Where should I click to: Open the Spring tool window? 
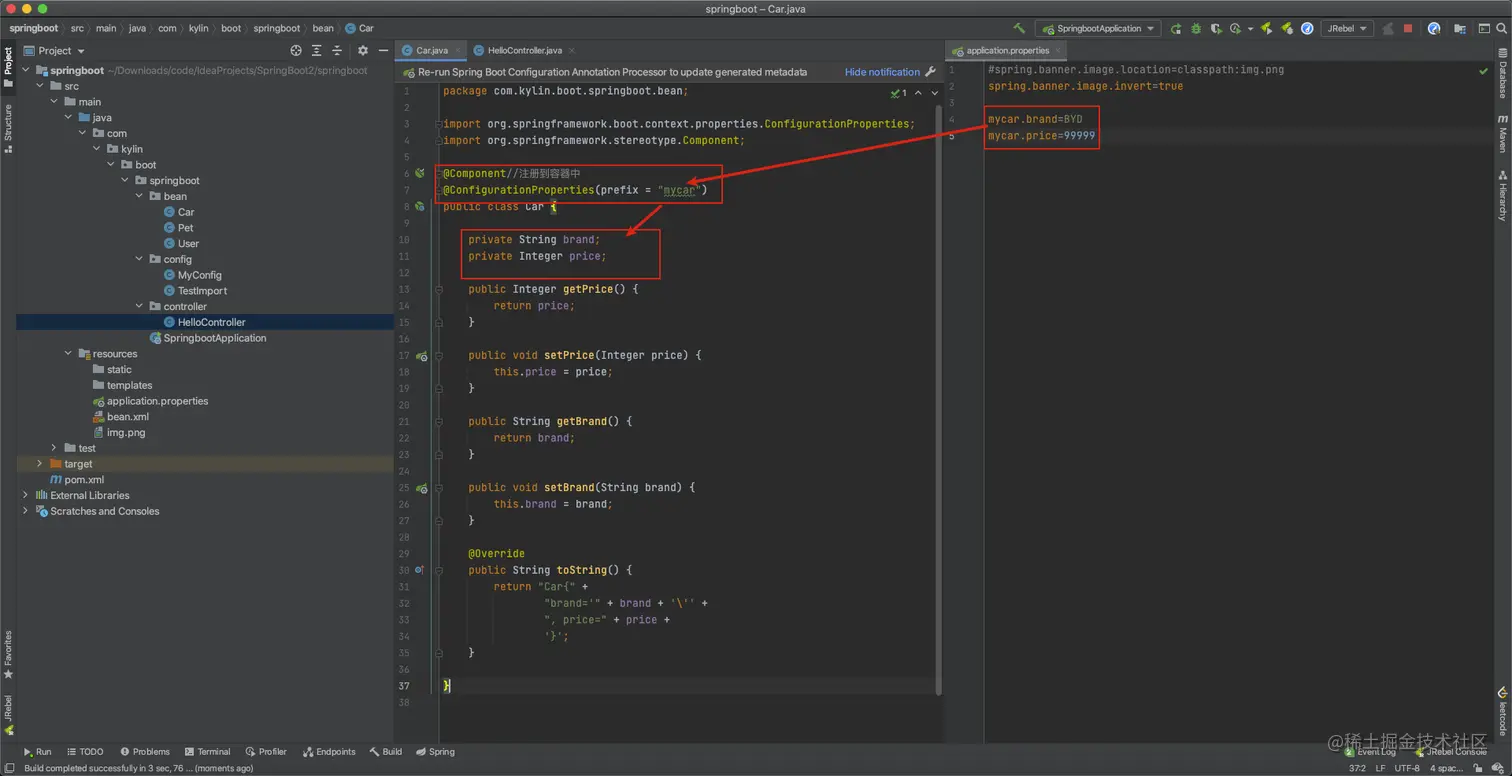tap(436, 752)
